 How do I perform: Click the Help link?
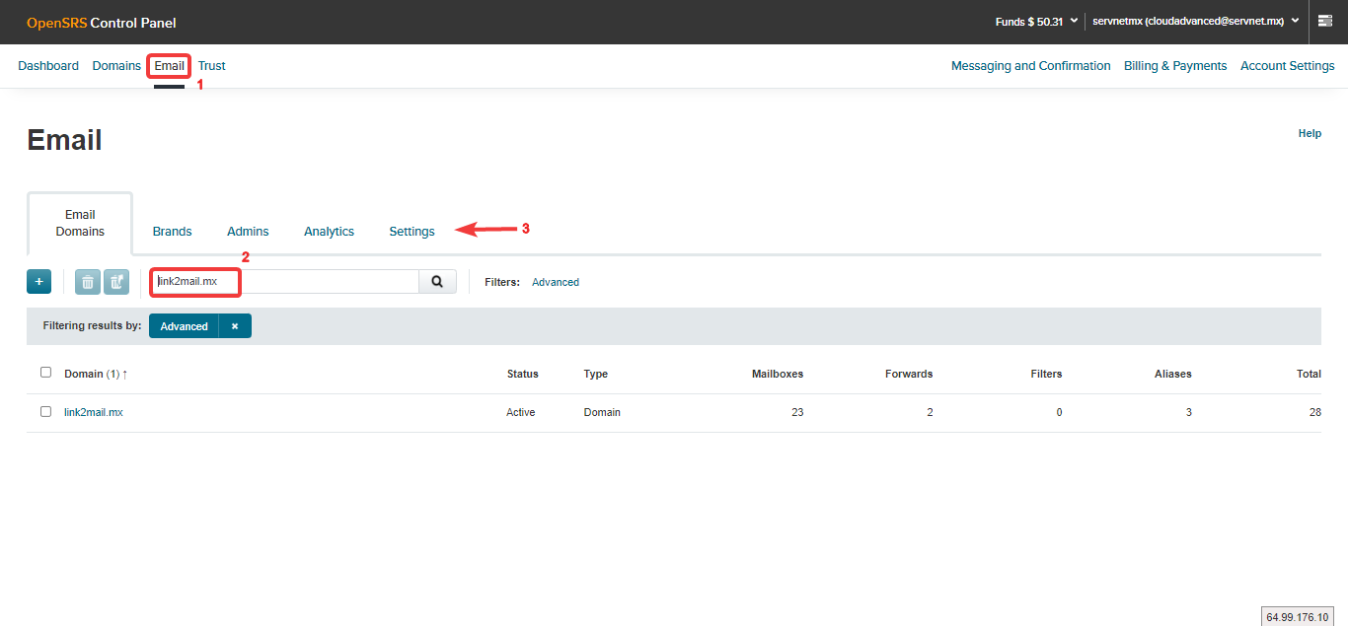pyautogui.click(x=1309, y=133)
